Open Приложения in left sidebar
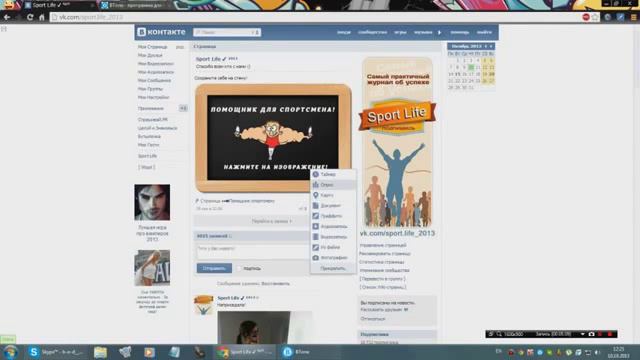 pyautogui.click(x=151, y=109)
